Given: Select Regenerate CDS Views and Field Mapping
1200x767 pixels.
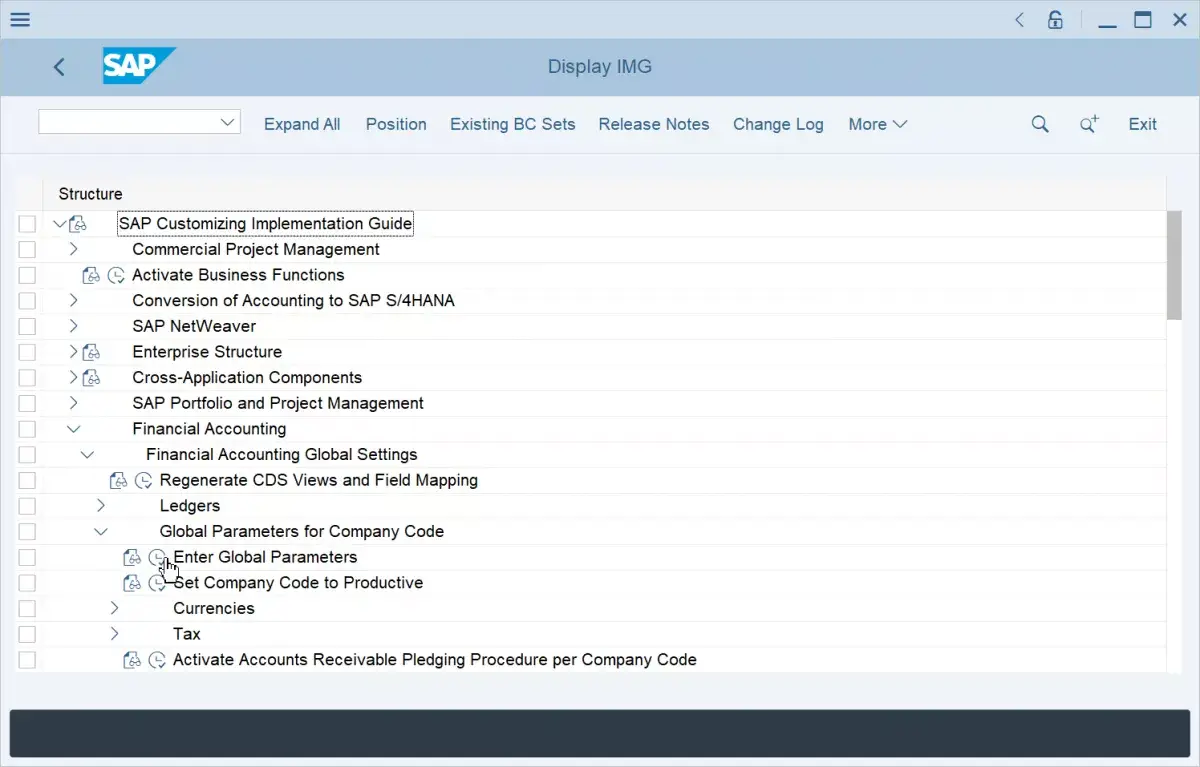Looking at the screenshot, I should click(319, 480).
